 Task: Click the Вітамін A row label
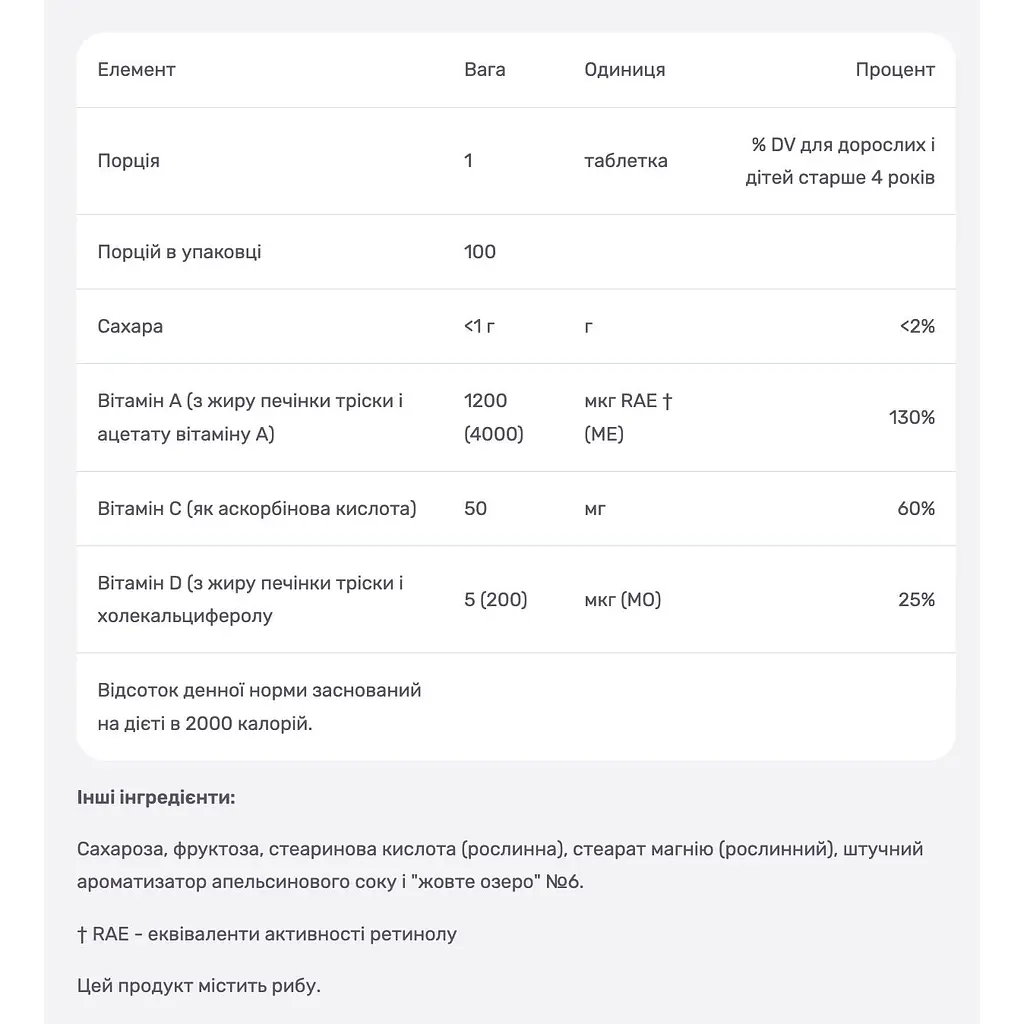(250, 417)
